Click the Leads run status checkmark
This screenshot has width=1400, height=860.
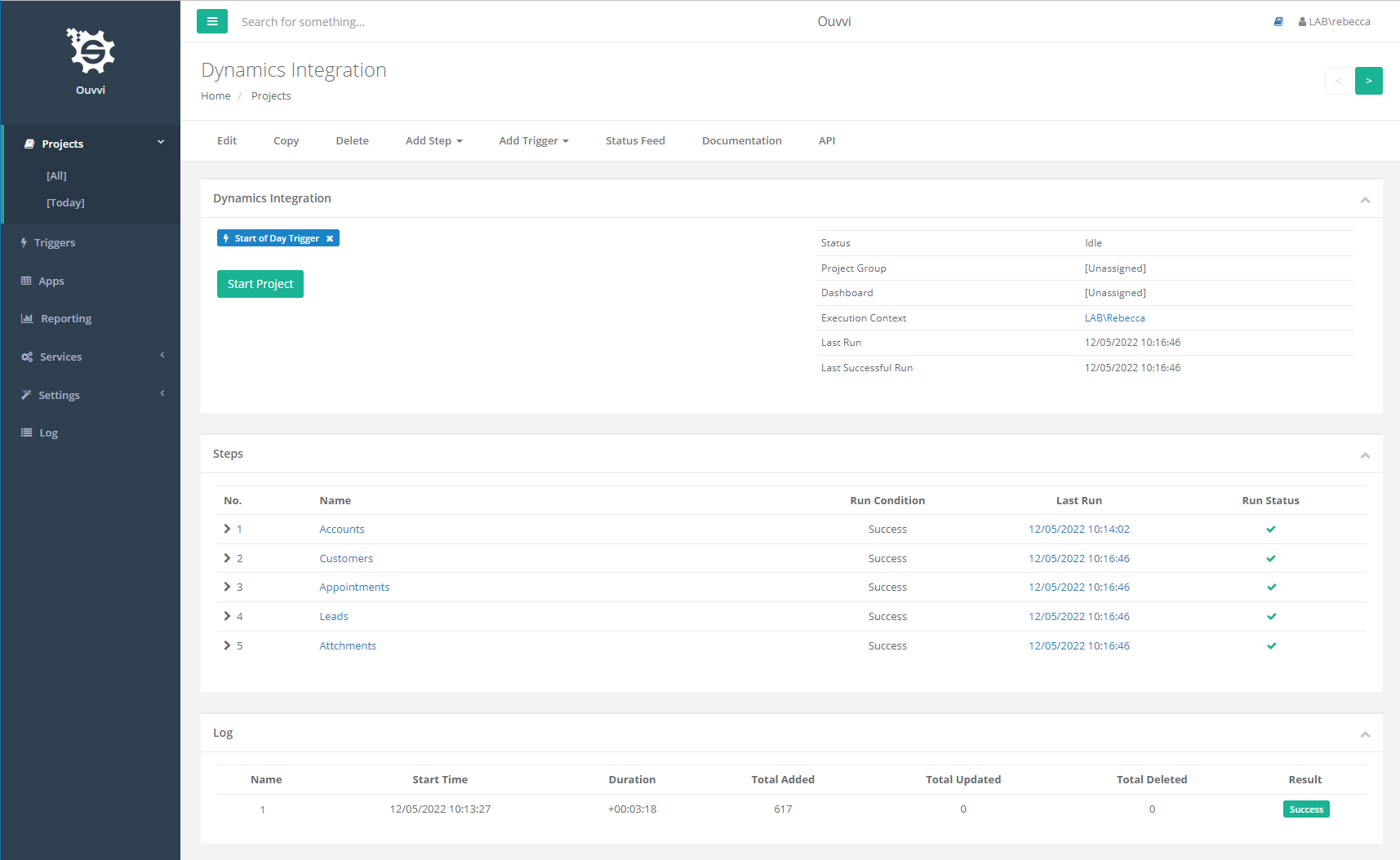pos(1271,616)
